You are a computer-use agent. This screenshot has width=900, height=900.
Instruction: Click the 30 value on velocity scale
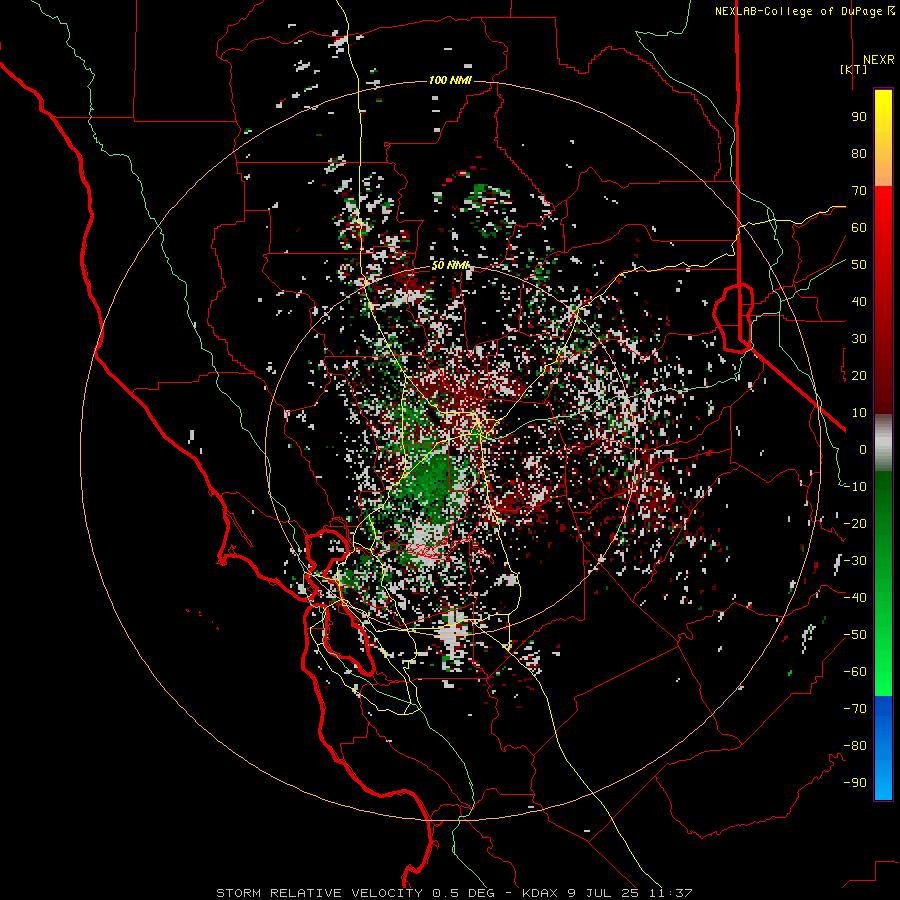point(859,339)
